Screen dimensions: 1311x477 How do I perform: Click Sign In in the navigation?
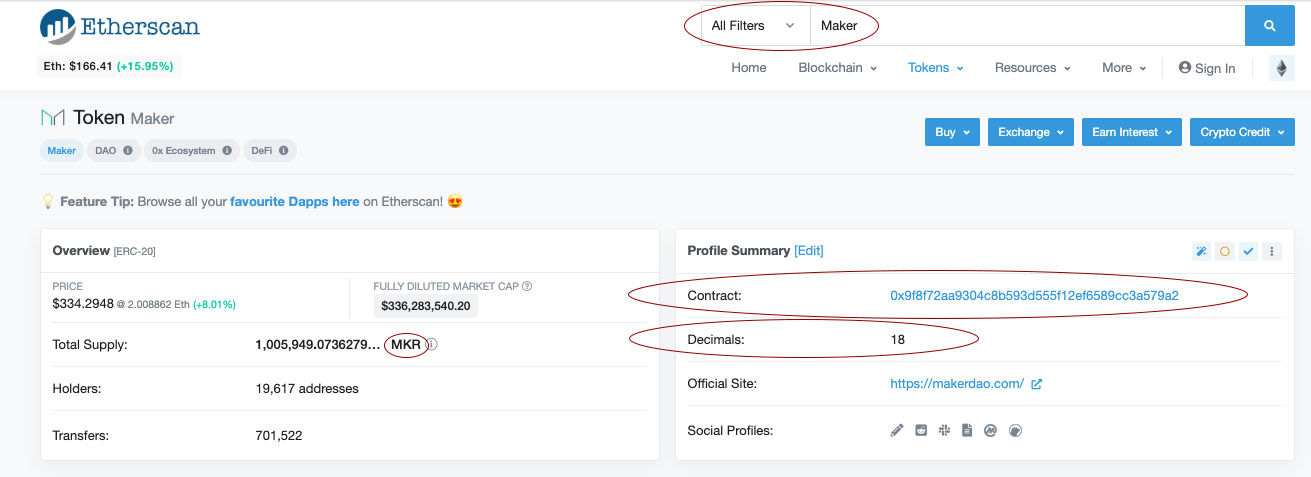coord(1207,68)
